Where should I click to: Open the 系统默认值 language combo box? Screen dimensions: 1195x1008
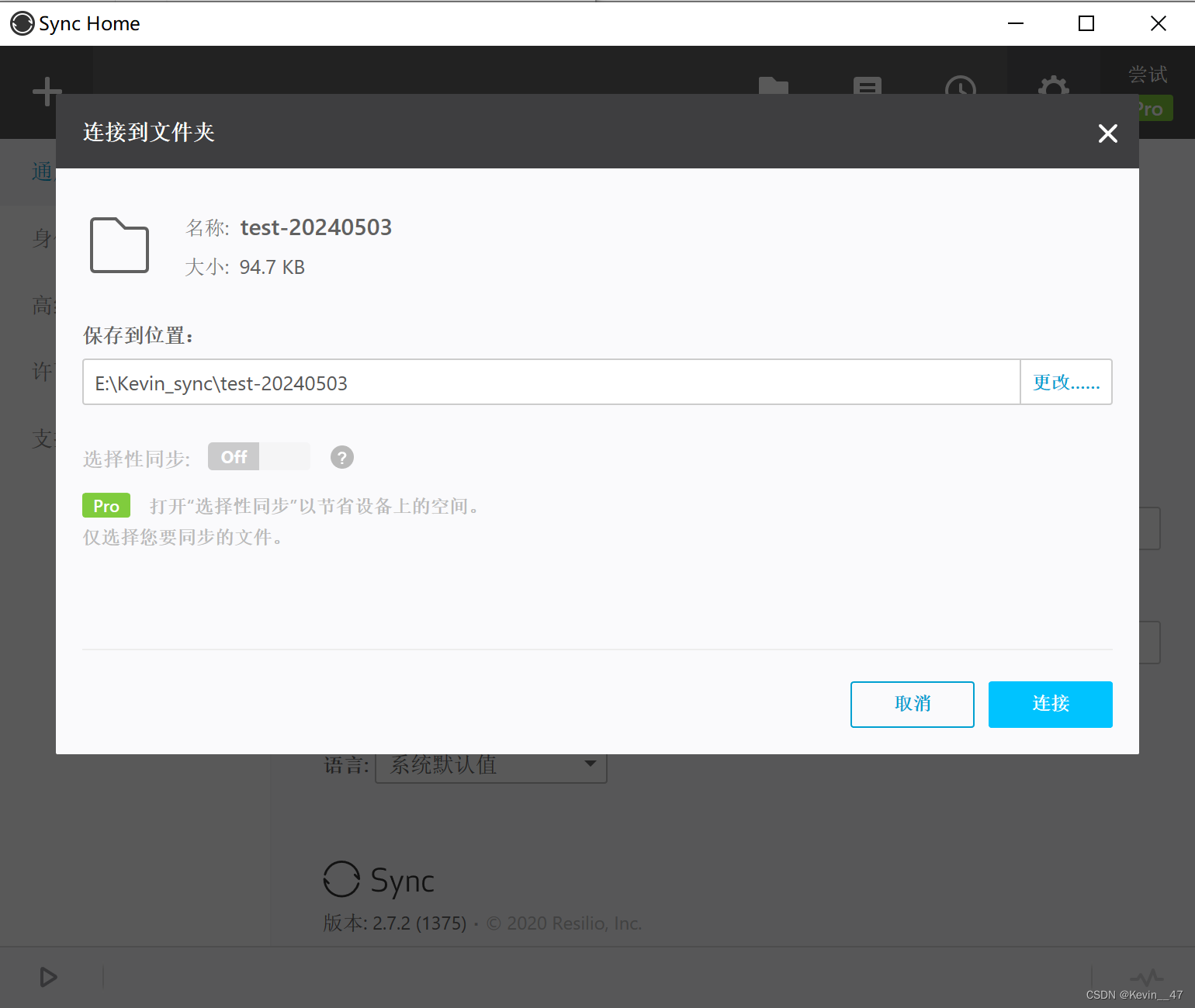490,766
